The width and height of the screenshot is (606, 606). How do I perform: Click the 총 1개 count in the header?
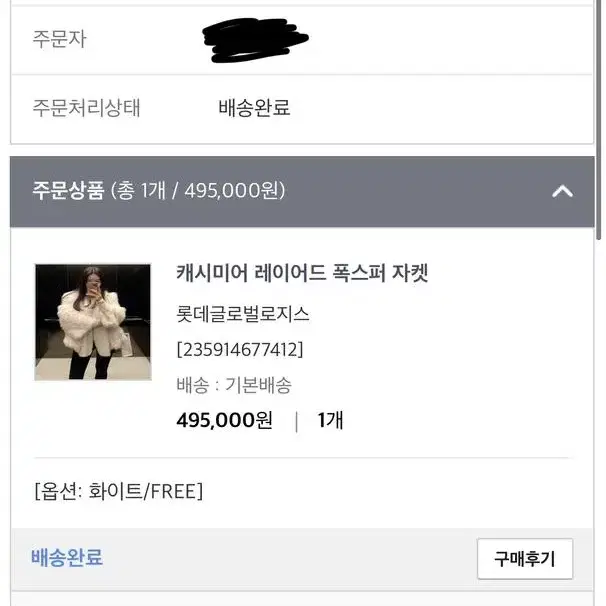coord(141,190)
